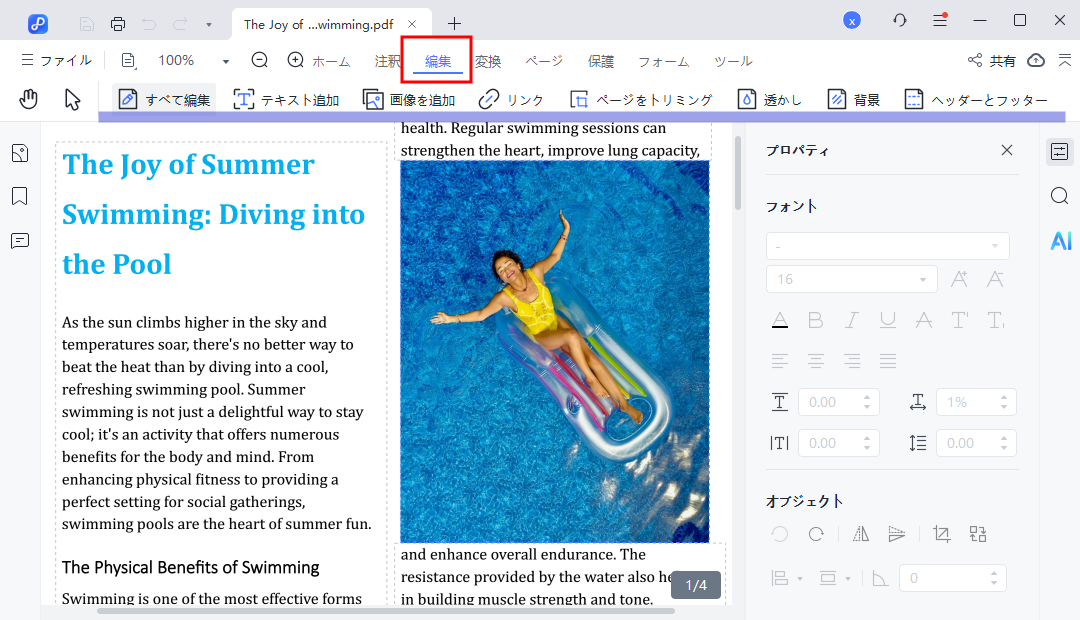Open the font family dropdown

(x=995, y=245)
